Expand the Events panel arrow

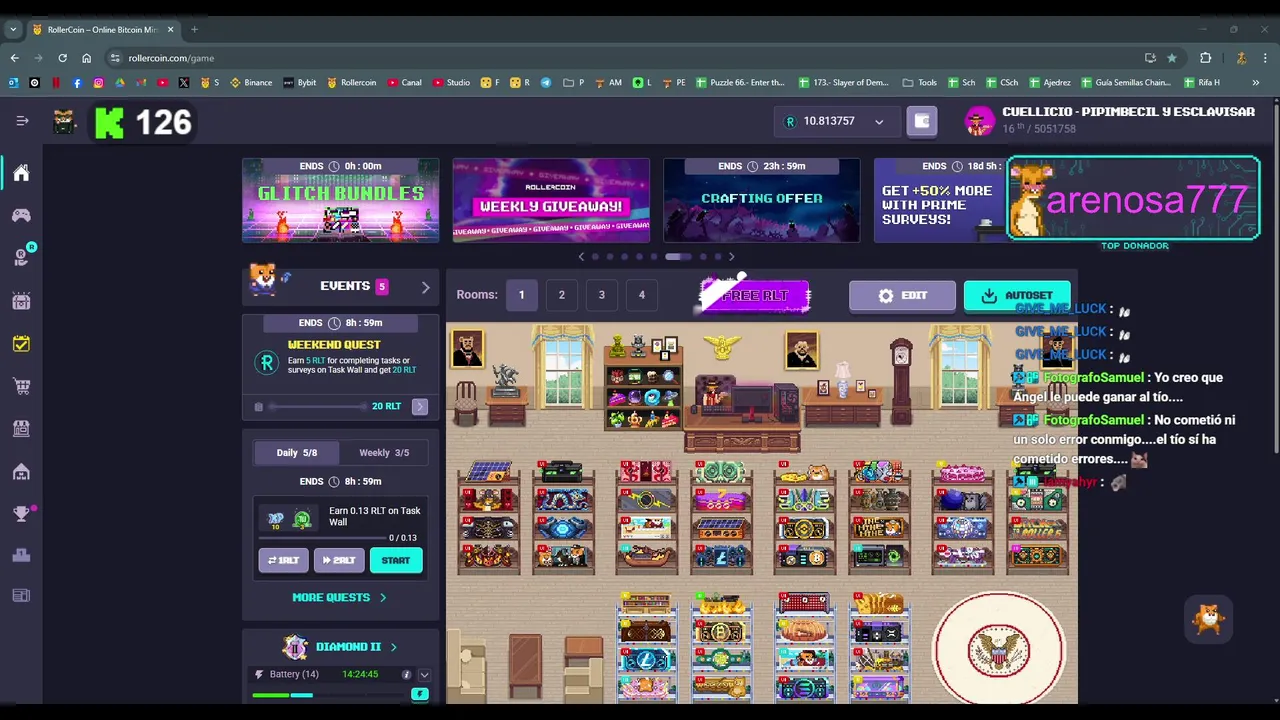click(425, 287)
